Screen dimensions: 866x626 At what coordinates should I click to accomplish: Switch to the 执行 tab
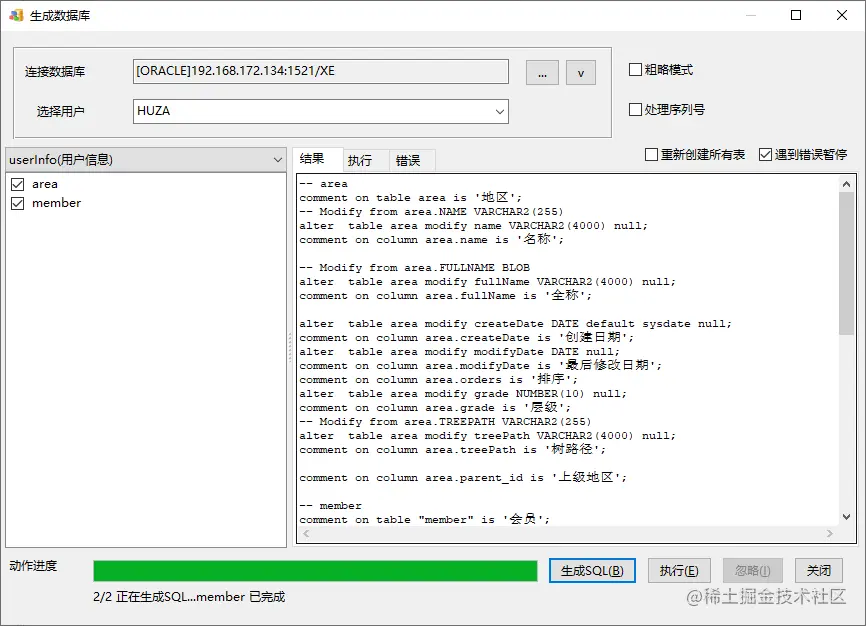(x=366, y=160)
